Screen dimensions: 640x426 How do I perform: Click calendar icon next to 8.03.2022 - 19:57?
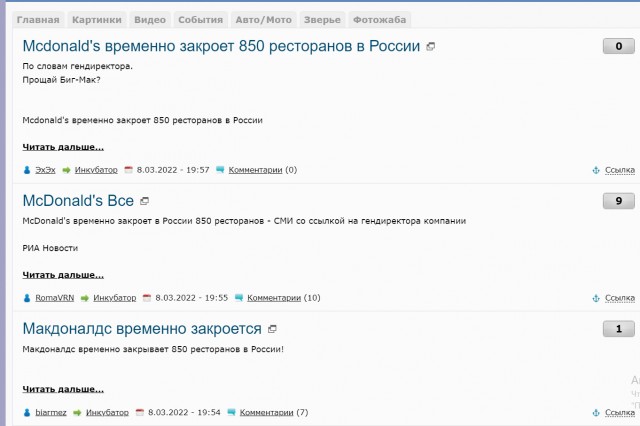pos(129,170)
